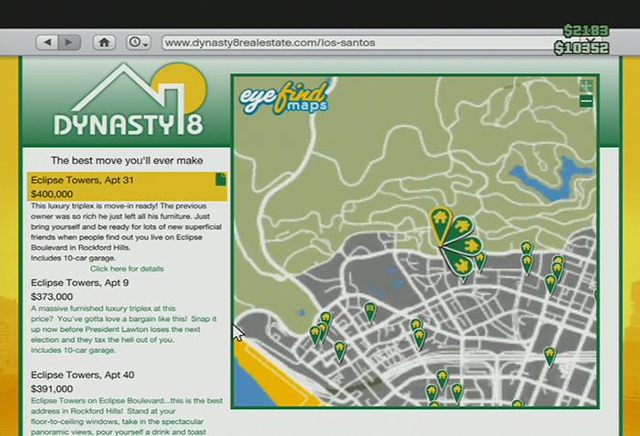This screenshot has height=436, width=640.
Task: Select the $400,000 price of Apt 31
Action: pos(52,194)
